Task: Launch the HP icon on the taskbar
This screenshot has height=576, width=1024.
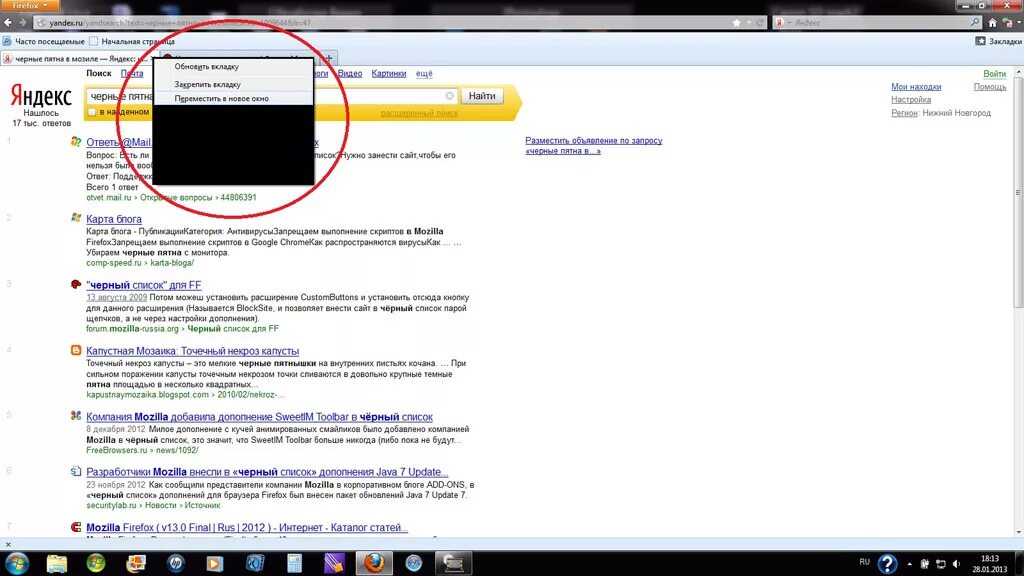Action: (x=176, y=563)
